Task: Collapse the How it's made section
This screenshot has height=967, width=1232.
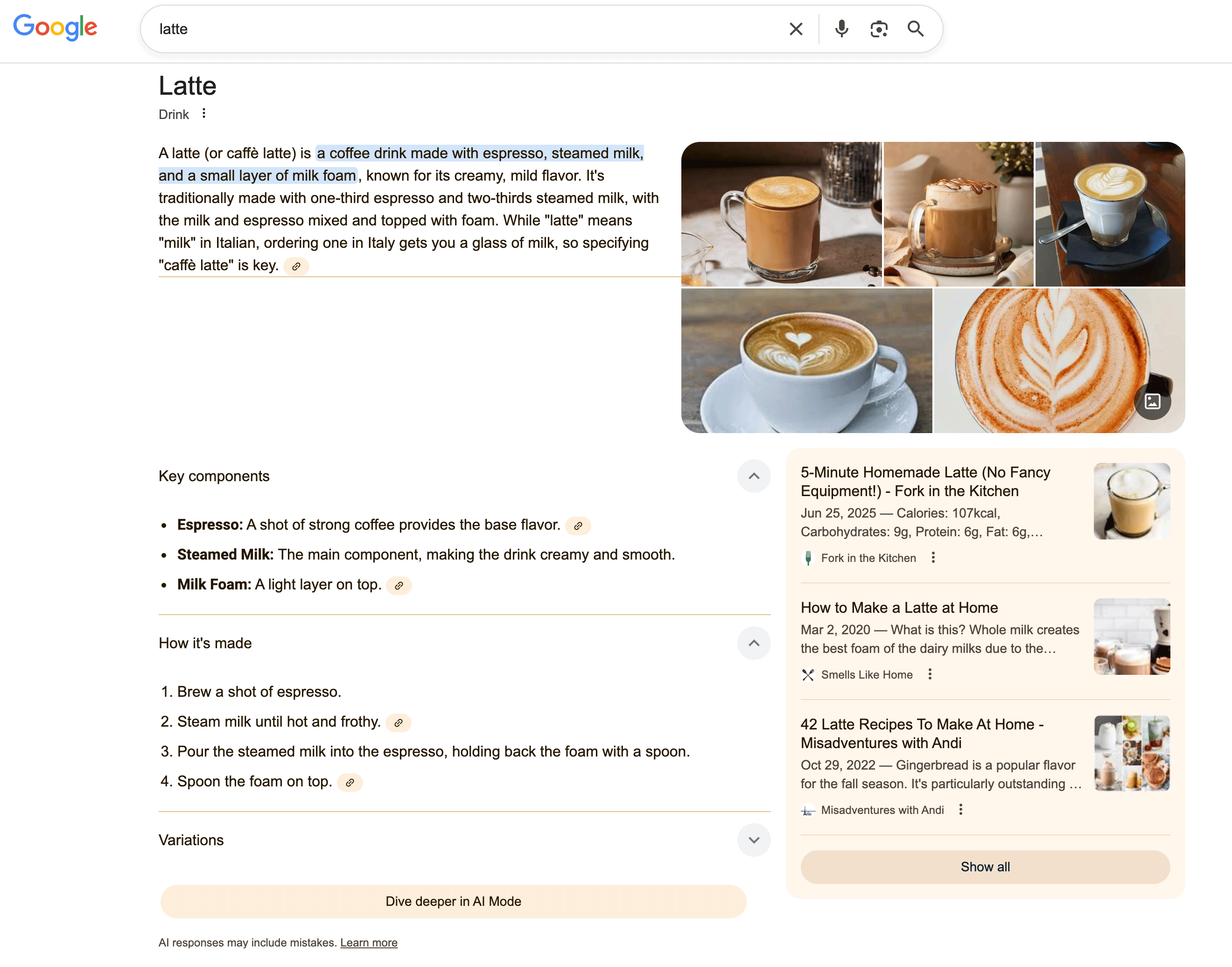Action: [754, 643]
